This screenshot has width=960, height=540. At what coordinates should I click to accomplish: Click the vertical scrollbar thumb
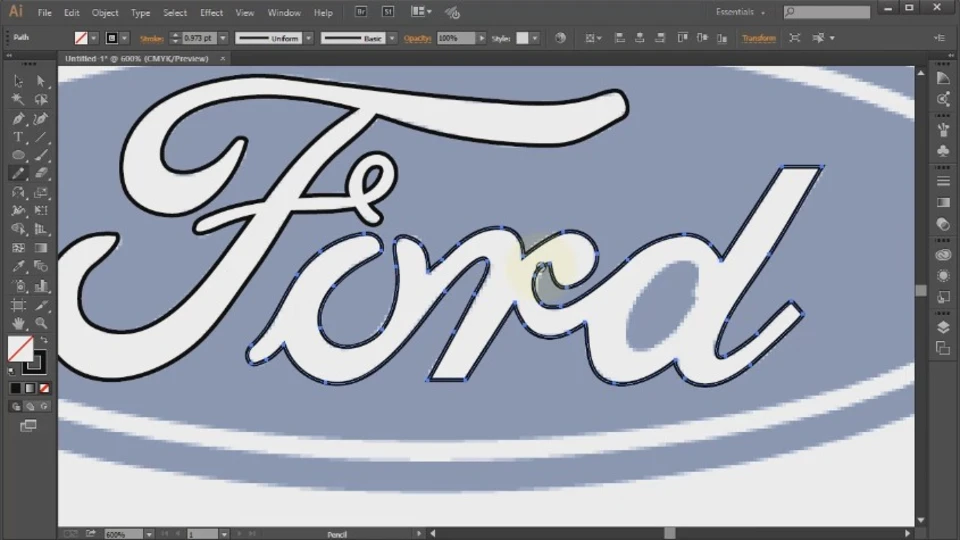(x=921, y=290)
